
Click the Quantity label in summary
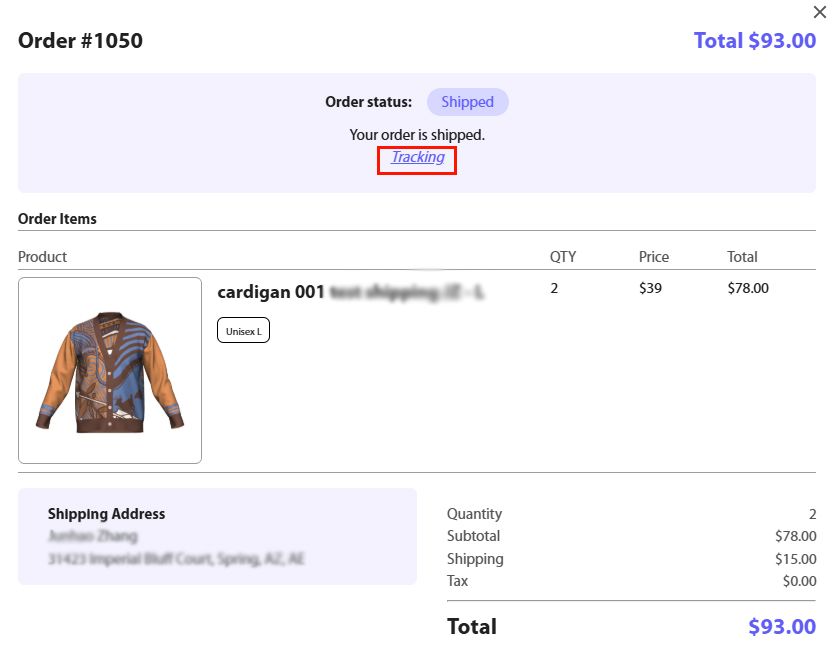pyautogui.click(x=474, y=514)
